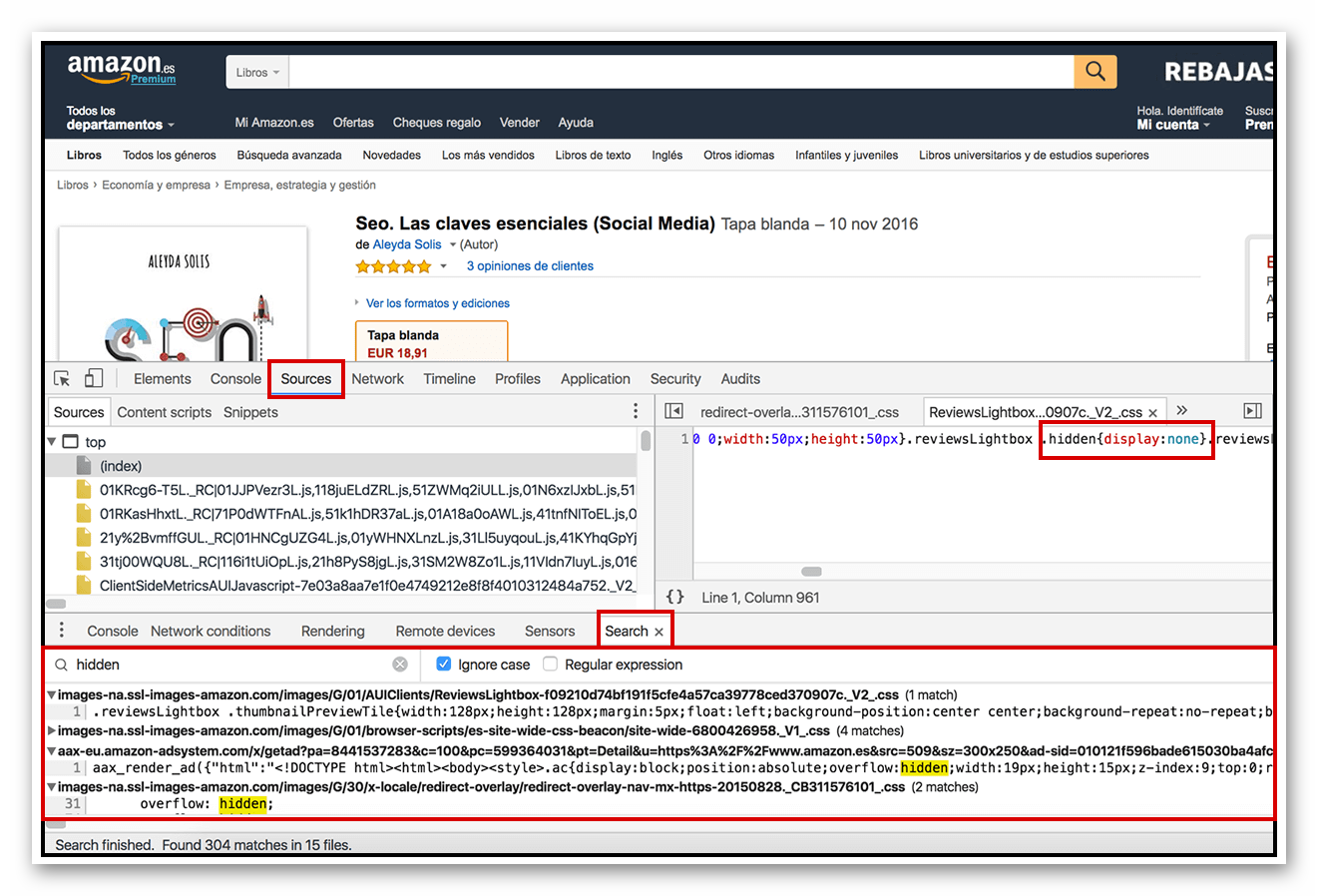Viewport: 1318px width, 896px height.
Task: Click the orange search magnifier button
Action: coord(1095,71)
